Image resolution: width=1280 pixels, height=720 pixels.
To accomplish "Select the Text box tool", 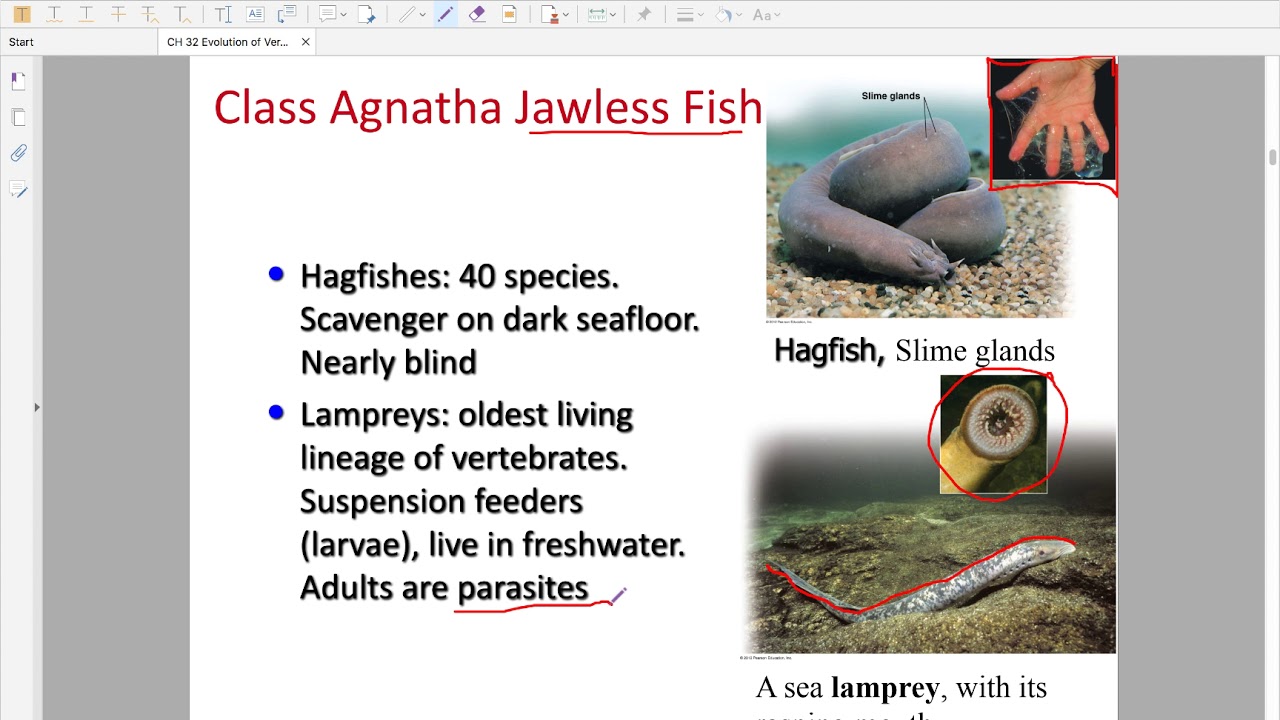I will pos(255,14).
